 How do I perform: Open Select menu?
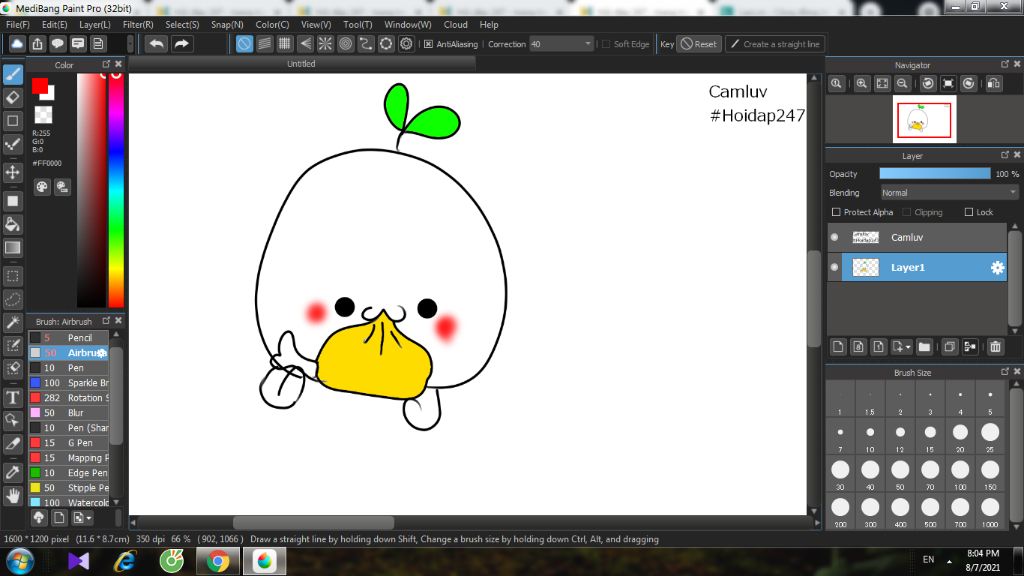(182, 25)
